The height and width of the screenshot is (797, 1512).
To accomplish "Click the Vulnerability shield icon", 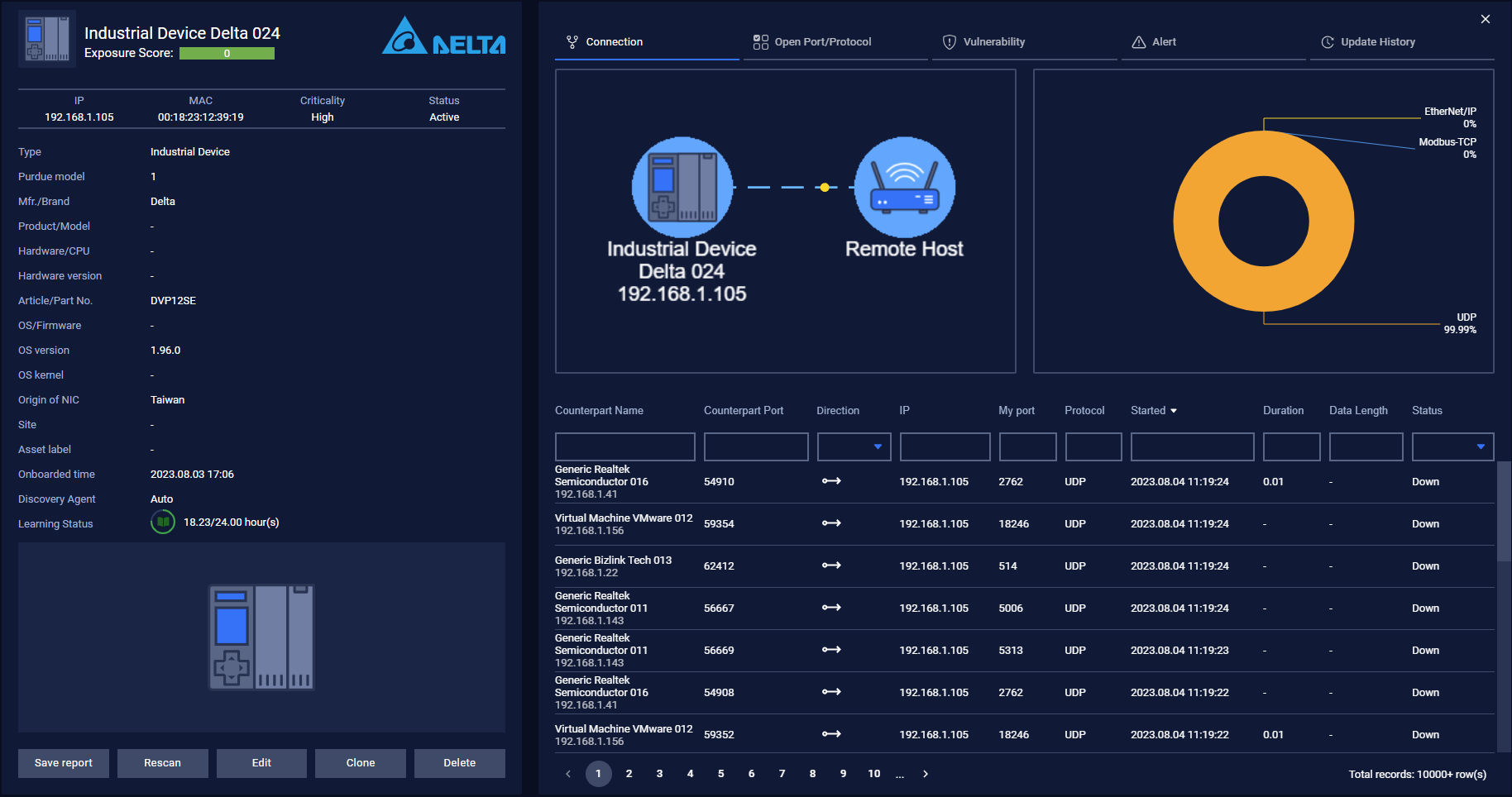I will [x=950, y=42].
